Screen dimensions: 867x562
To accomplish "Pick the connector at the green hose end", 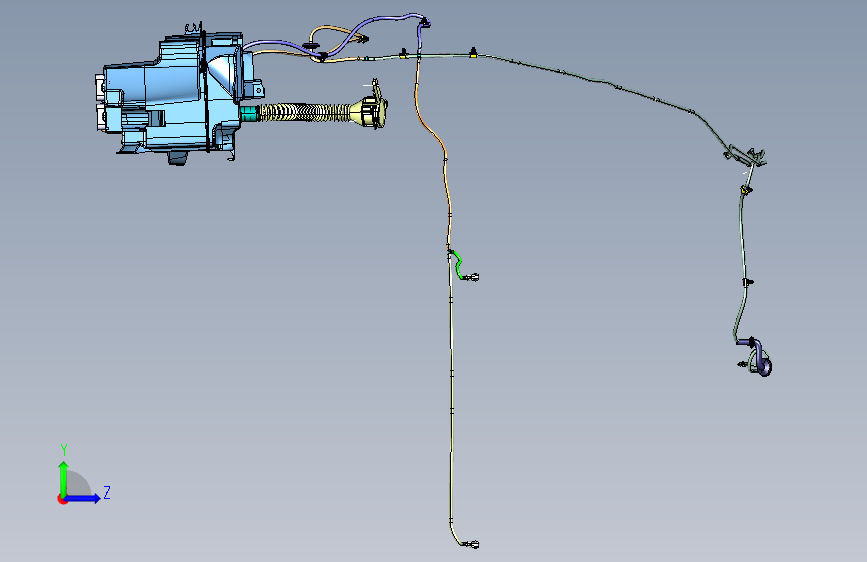I will 472,277.
